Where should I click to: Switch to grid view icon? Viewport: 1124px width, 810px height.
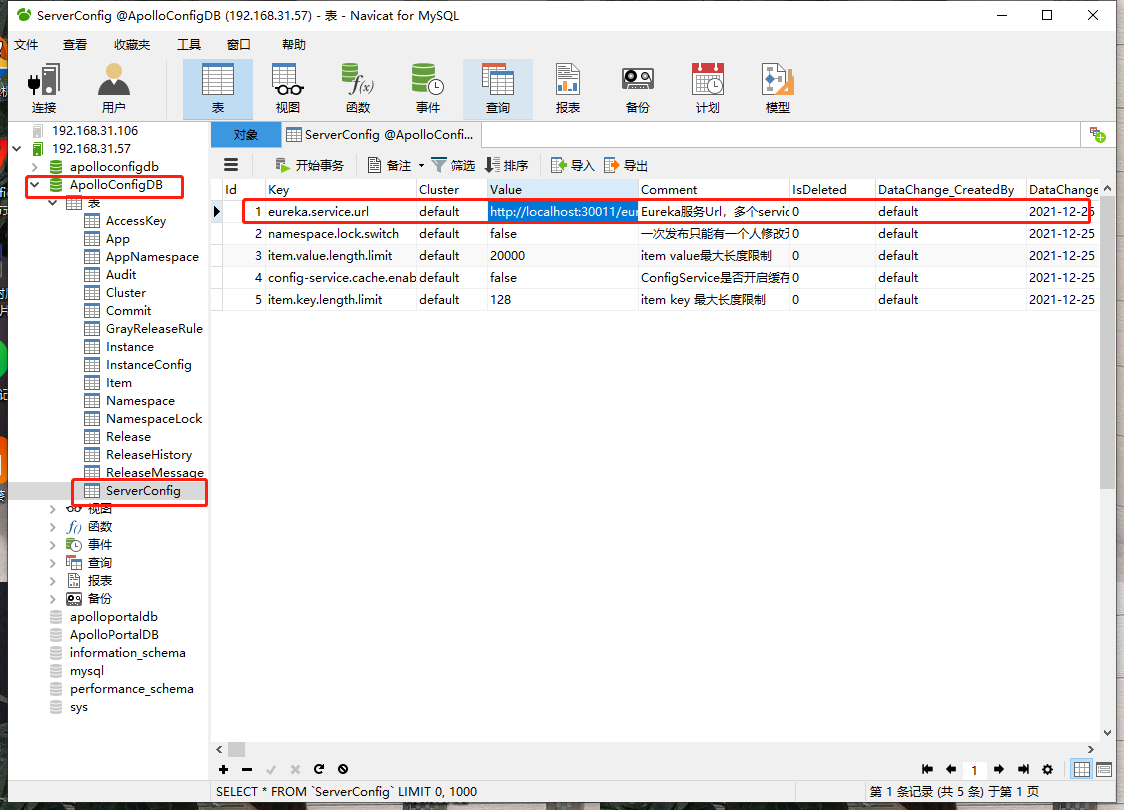[x=1081, y=769]
